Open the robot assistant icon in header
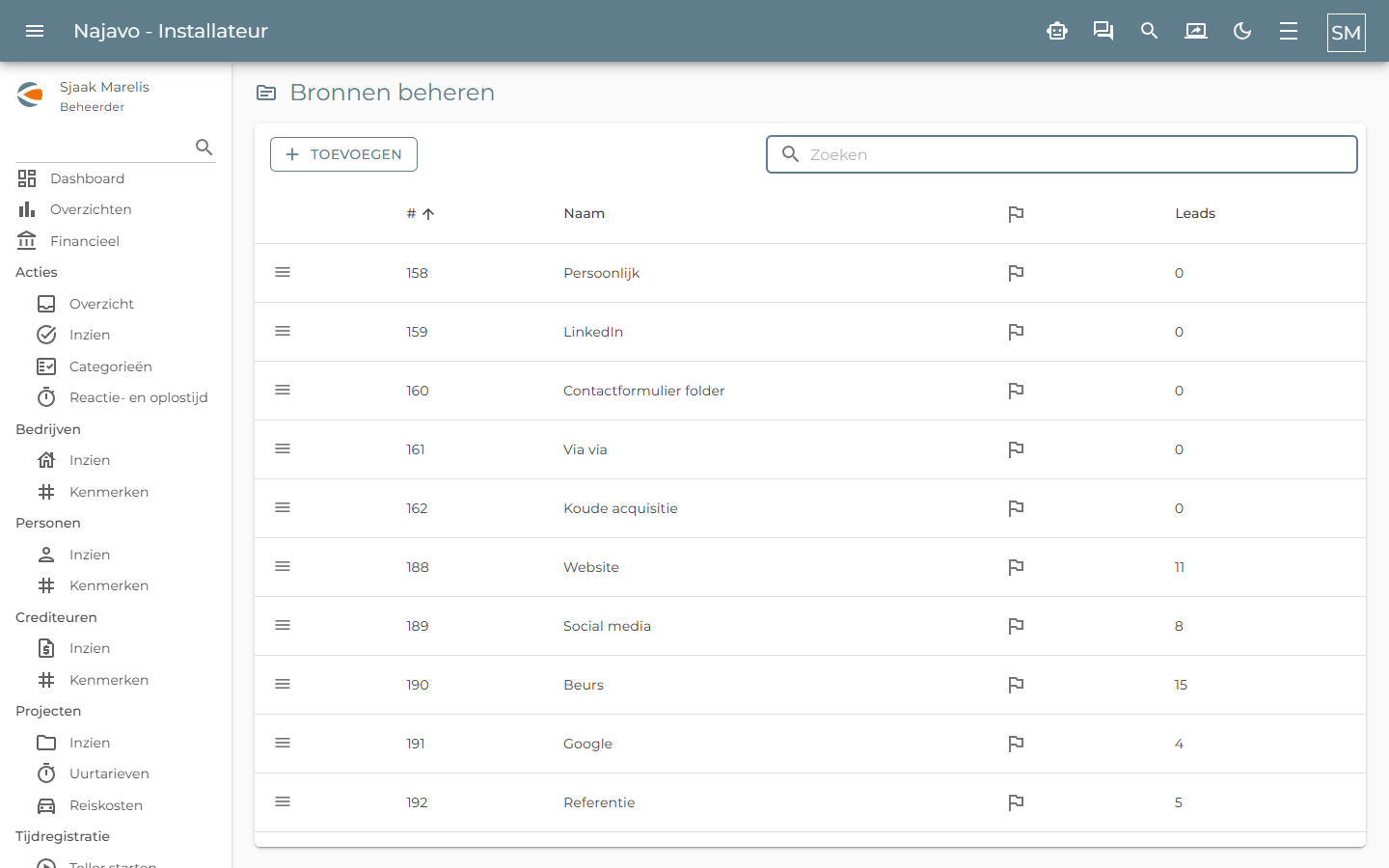Image resolution: width=1389 pixels, height=868 pixels. tap(1057, 31)
